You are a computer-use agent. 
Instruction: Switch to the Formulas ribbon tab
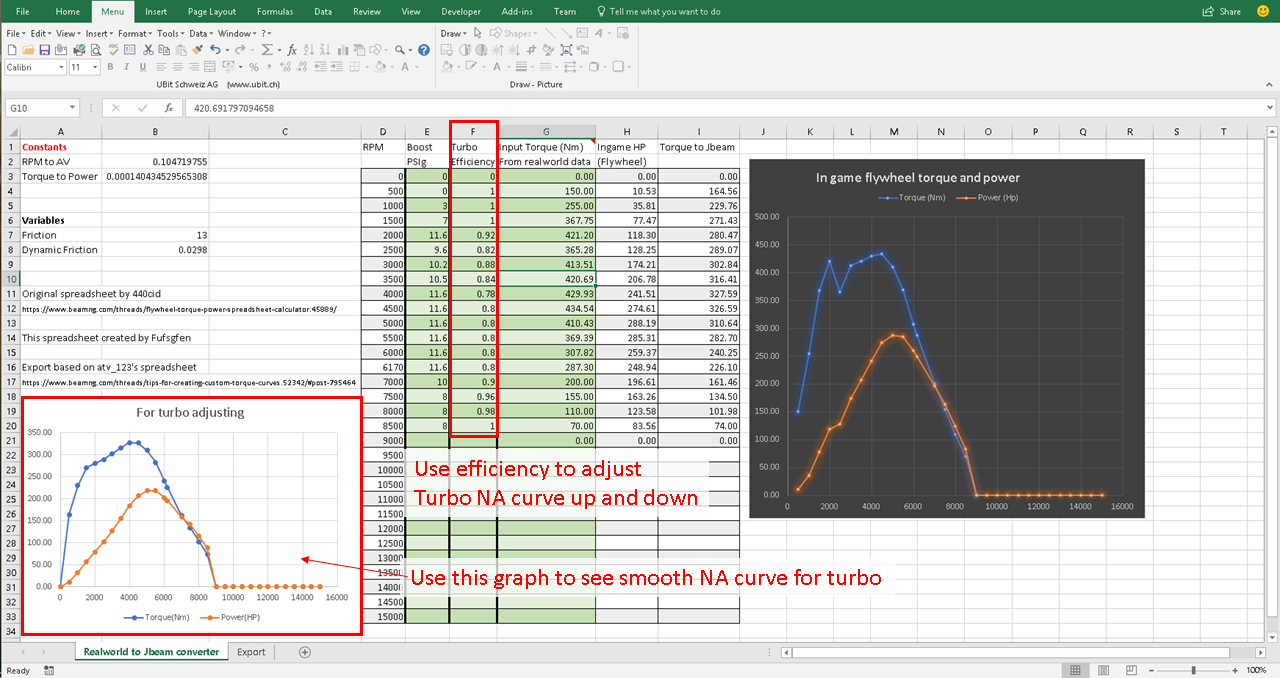(x=274, y=11)
